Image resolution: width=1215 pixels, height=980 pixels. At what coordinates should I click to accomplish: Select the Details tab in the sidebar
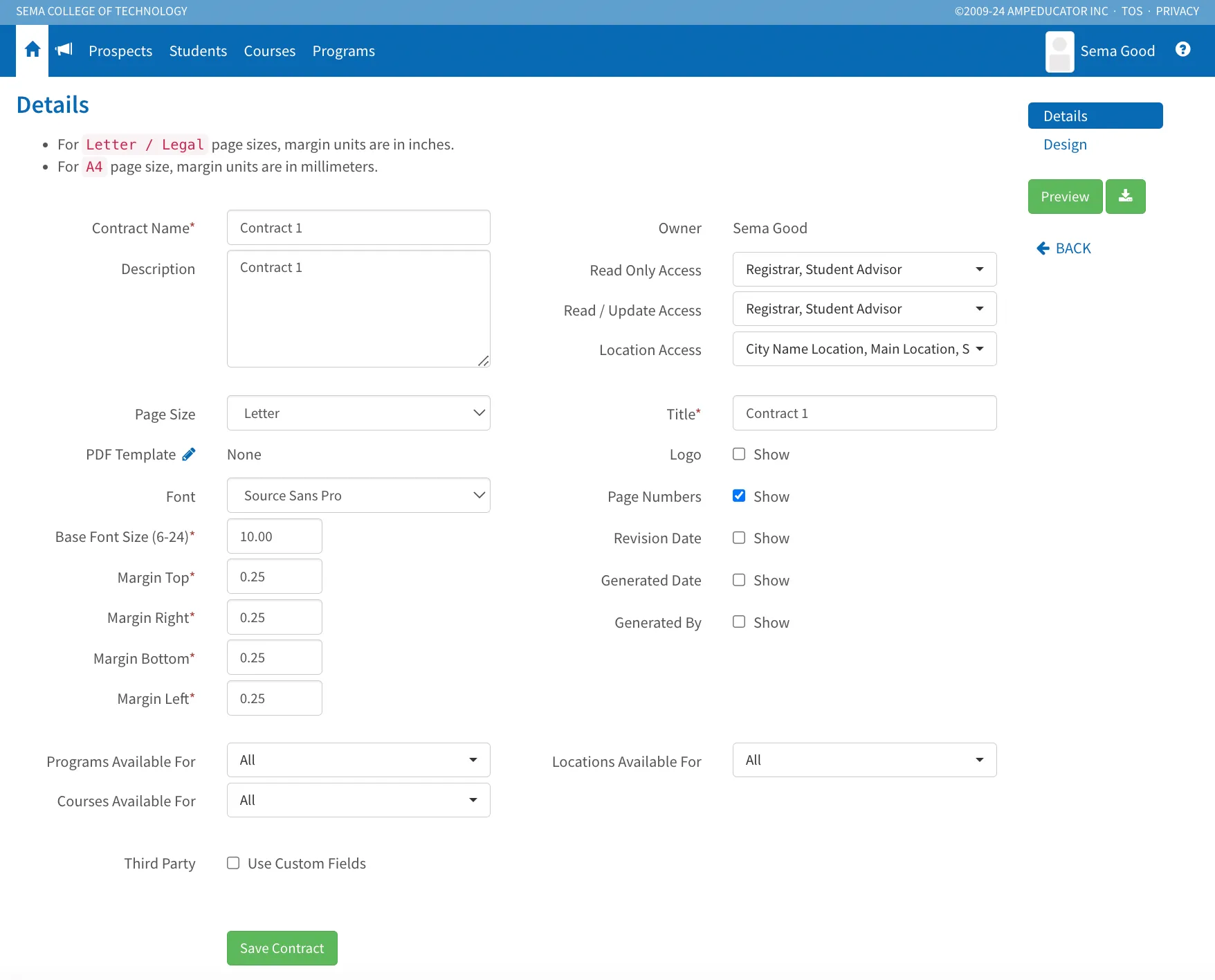point(1095,116)
